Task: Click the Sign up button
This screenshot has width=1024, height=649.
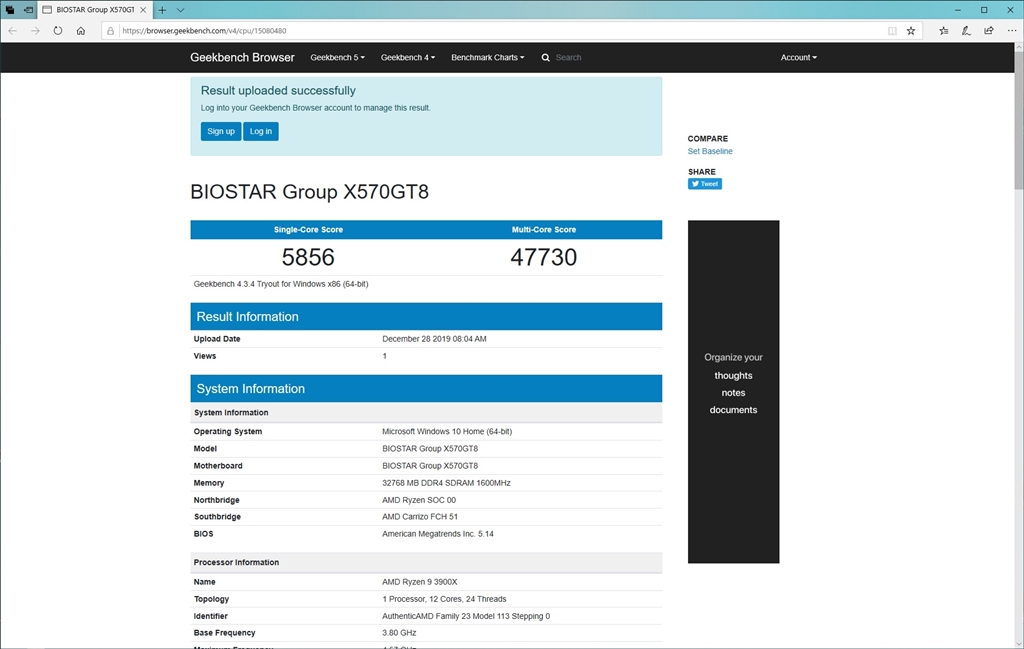Action: [x=221, y=131]
